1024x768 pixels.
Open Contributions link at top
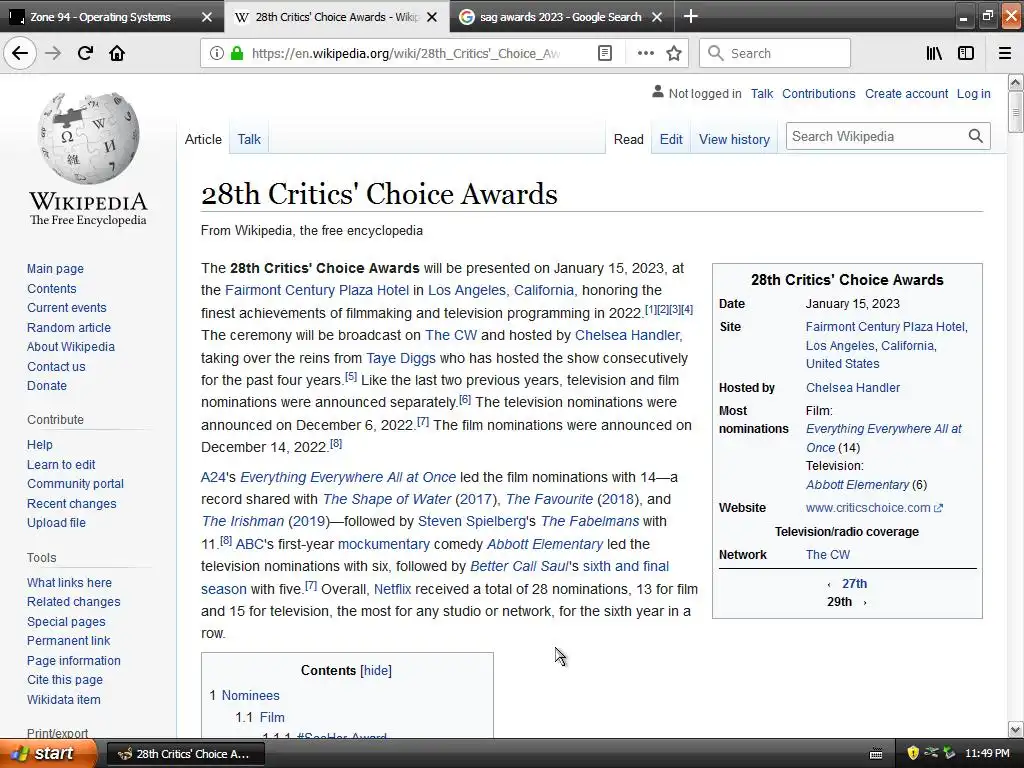pos(818,93)
